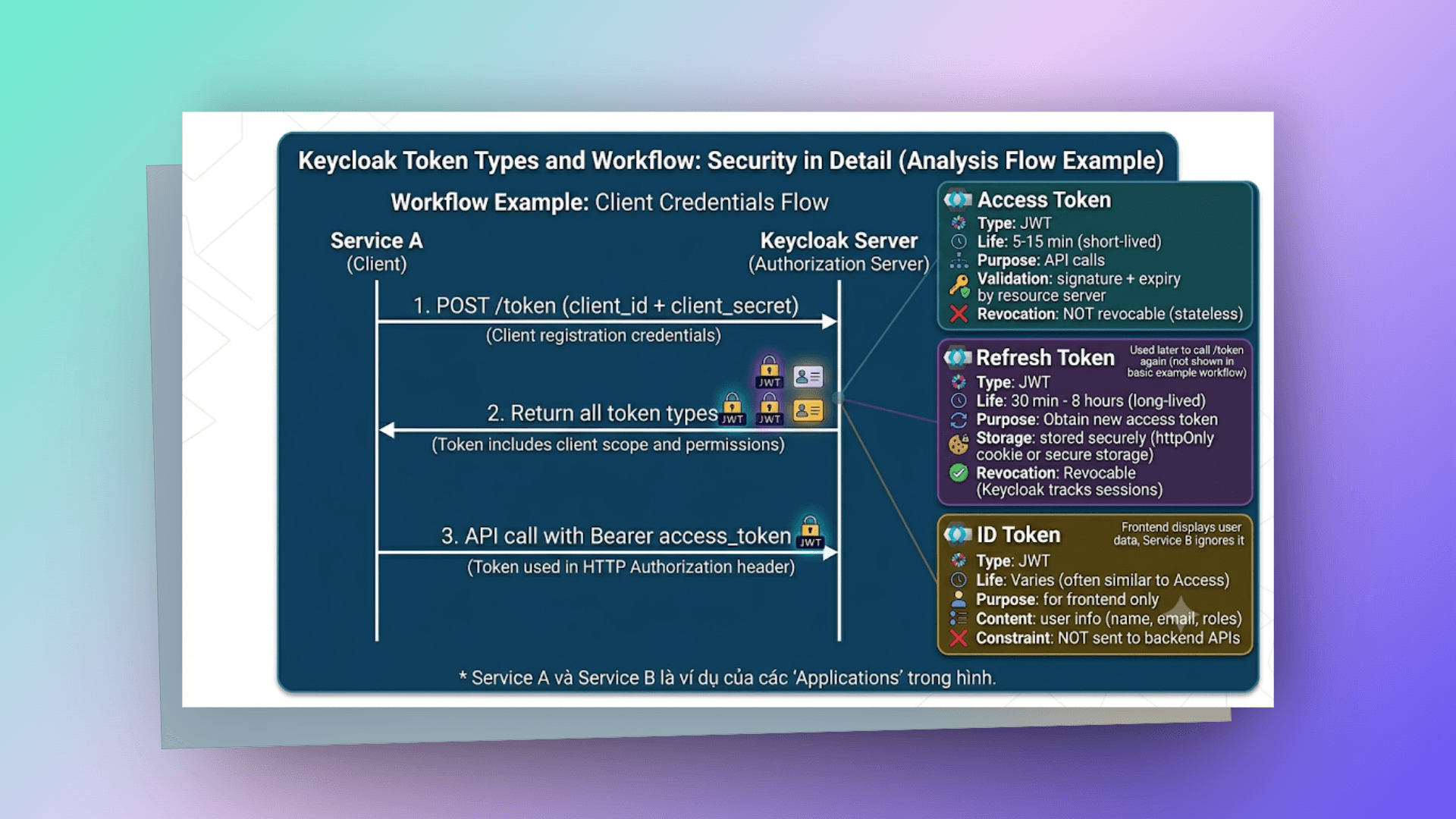This screenshot has height=819, width=1456.
Task: Click the '* Service A và Service B' footnote
Action: [x=727, y=678]
